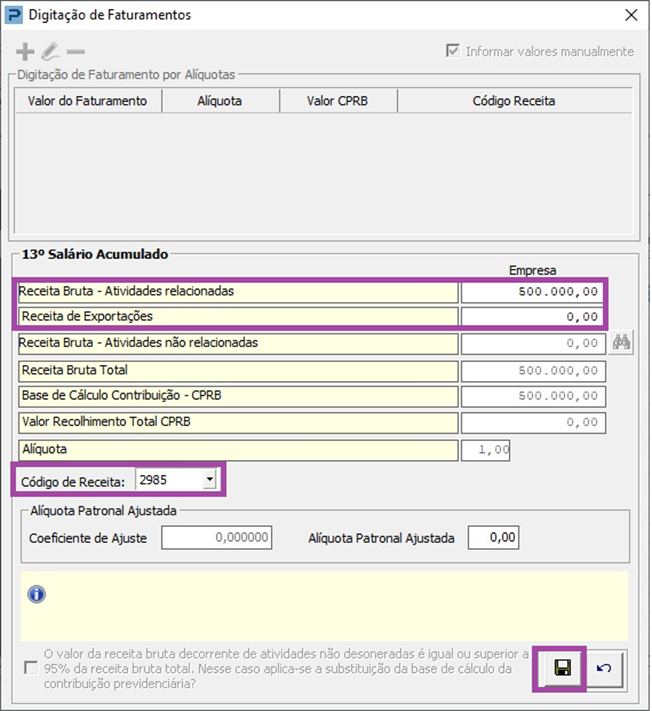Click the Alíquota 1,00 value field
The width and height of the screenshot is (652, 711).
click(485, 450)
